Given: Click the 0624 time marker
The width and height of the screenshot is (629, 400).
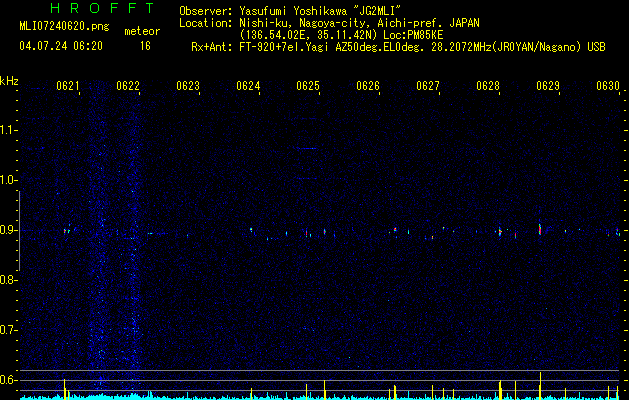Looking at the screenshot, I should pos(248,86).
